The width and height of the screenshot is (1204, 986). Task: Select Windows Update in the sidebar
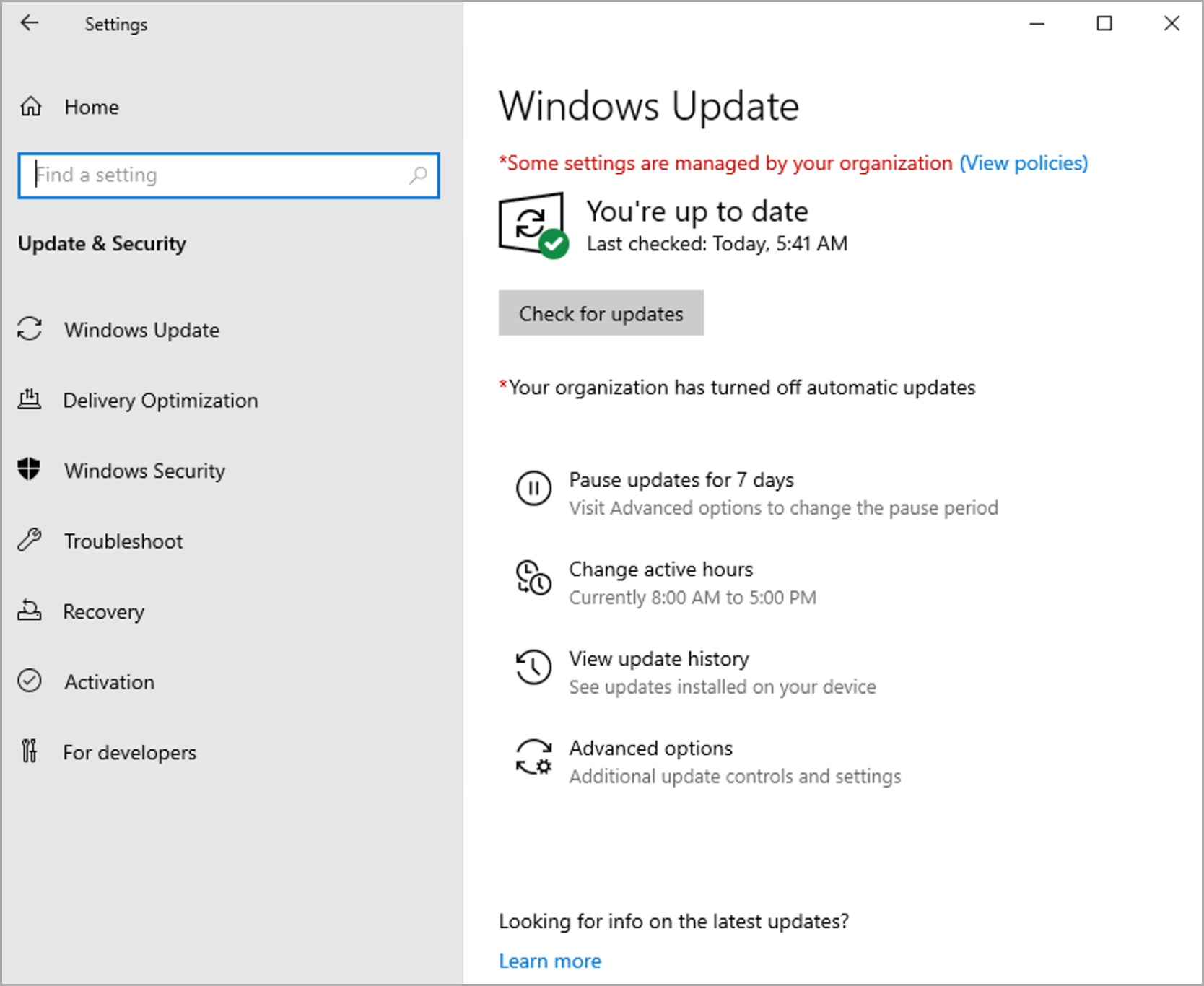[x=142, y=330]
